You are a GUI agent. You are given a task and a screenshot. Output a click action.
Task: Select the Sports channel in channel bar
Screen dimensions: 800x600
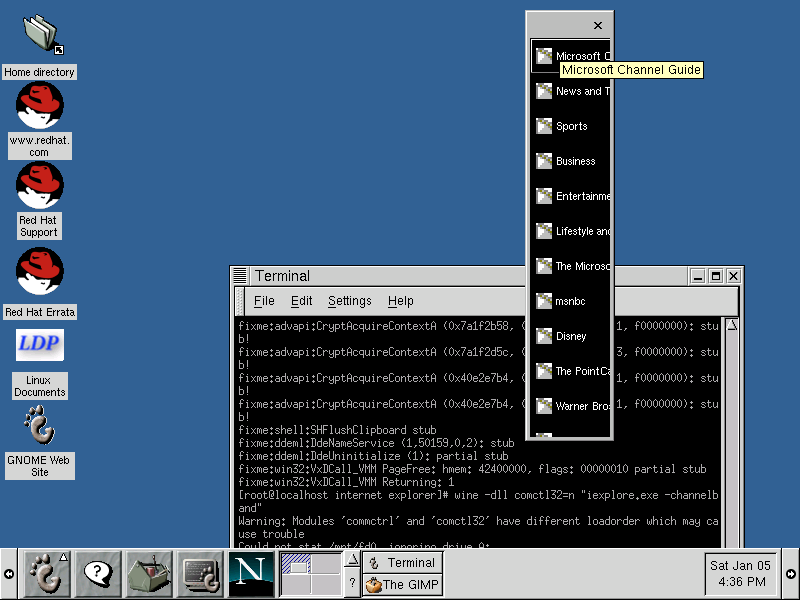570,126
